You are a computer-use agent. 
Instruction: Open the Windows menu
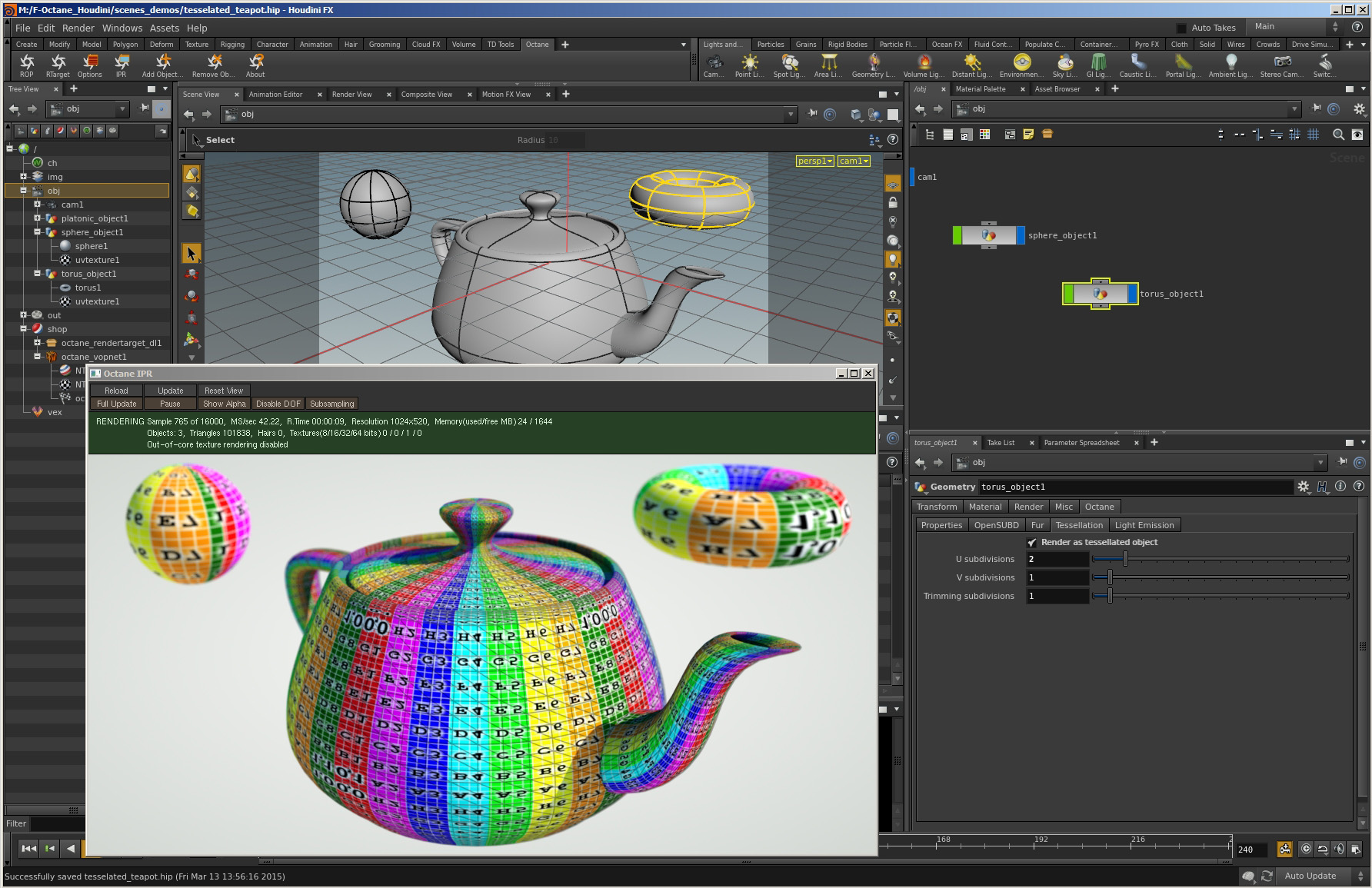click(122, 28)
